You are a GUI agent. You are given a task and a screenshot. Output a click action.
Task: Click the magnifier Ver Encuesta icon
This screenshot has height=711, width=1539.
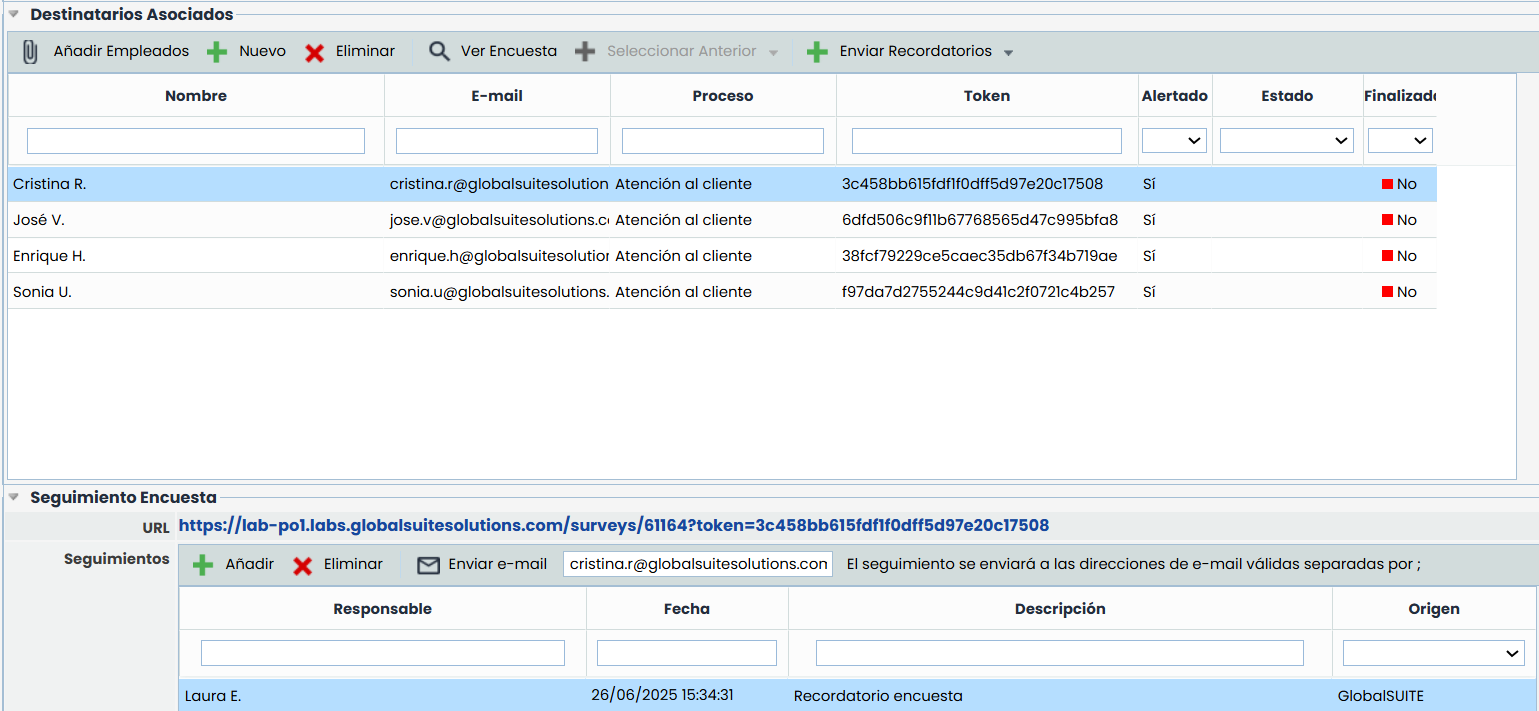(439, 52)
